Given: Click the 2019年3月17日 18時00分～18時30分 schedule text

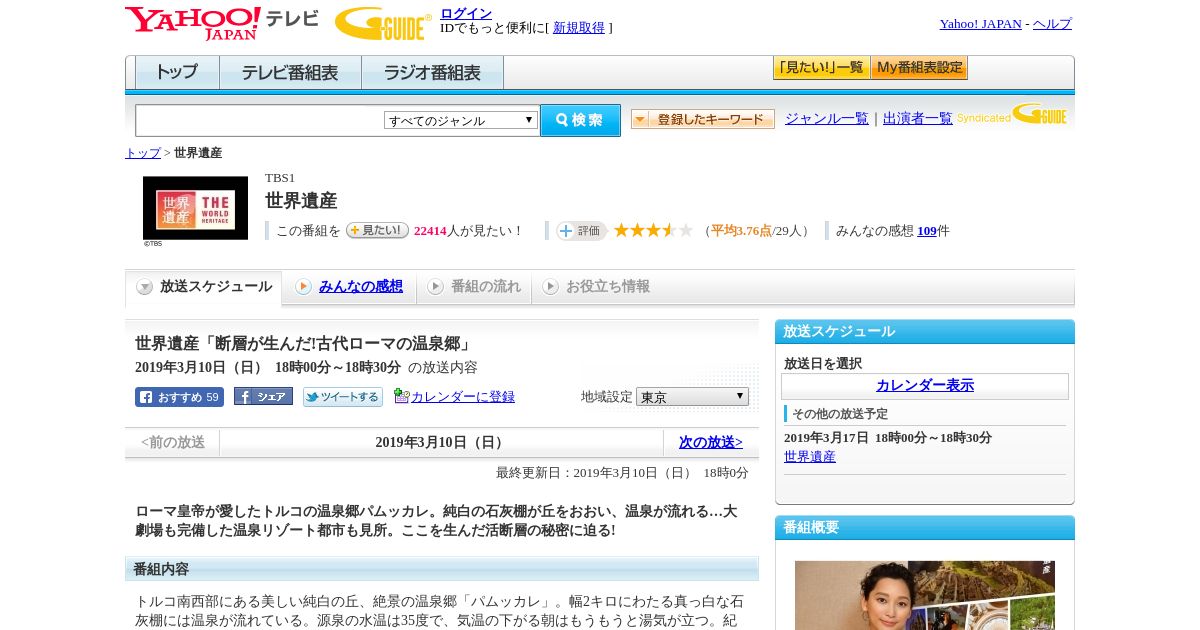Looking at the screenshot, I should pyautogui.click(x=888, y=438).
